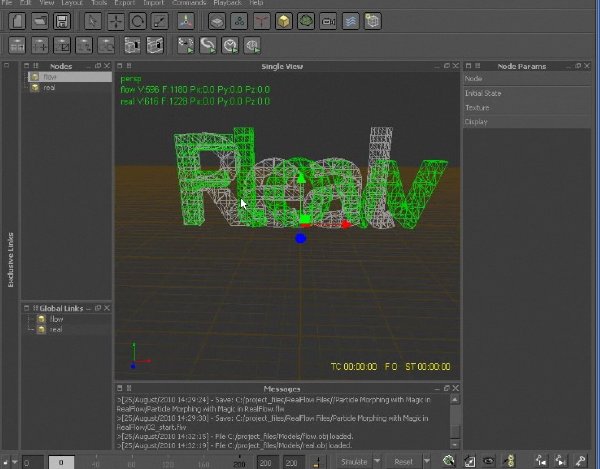Screen dimensions: 600x469
Task: Click the green mesh icon
Action: pos(306,21)
